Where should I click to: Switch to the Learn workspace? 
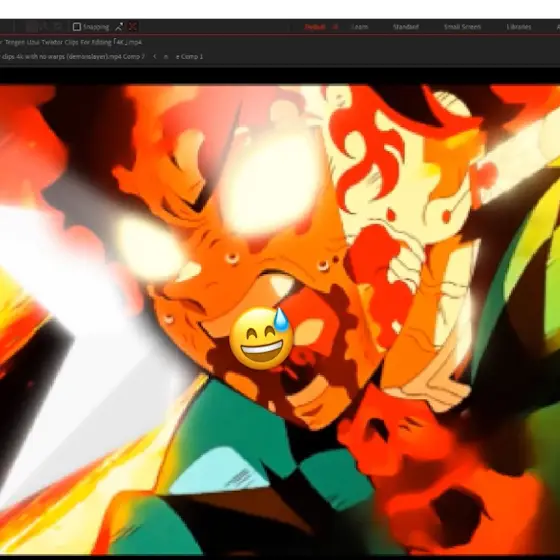360,27
